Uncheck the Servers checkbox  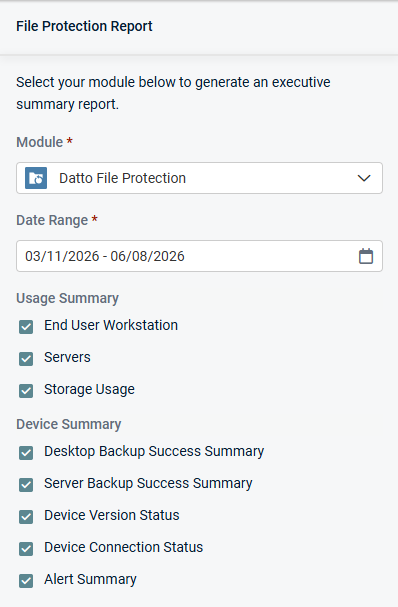click(x=26, y=359)
